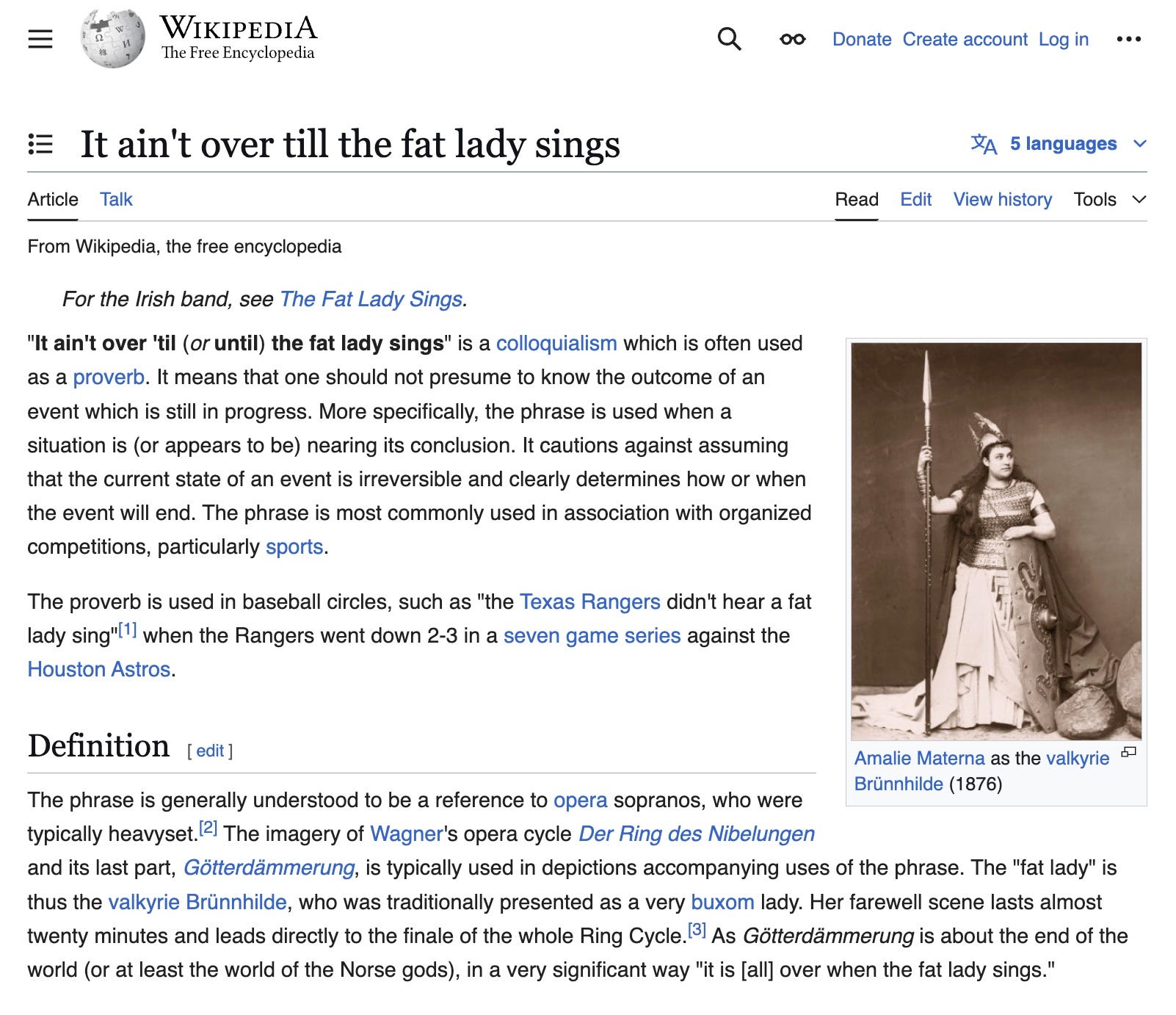Follow the colloquialism link
Image resolution: width=1176 pixels, height=1015 pixels.
556,343
